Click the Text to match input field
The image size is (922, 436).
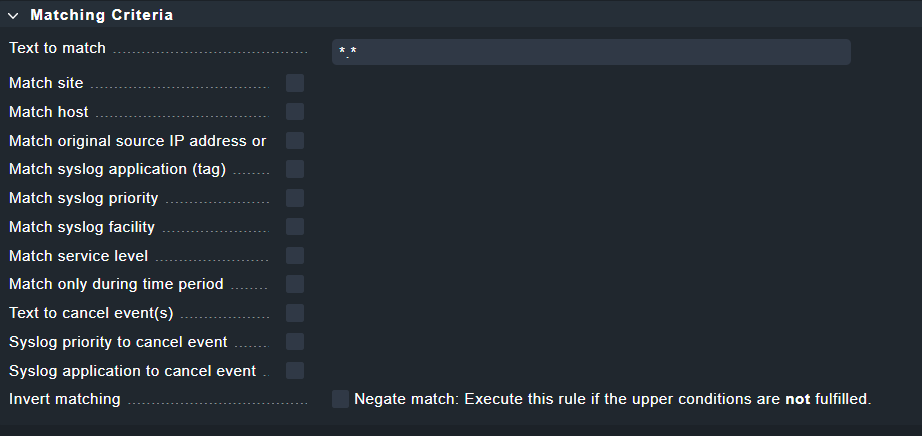tap(591, 52)
